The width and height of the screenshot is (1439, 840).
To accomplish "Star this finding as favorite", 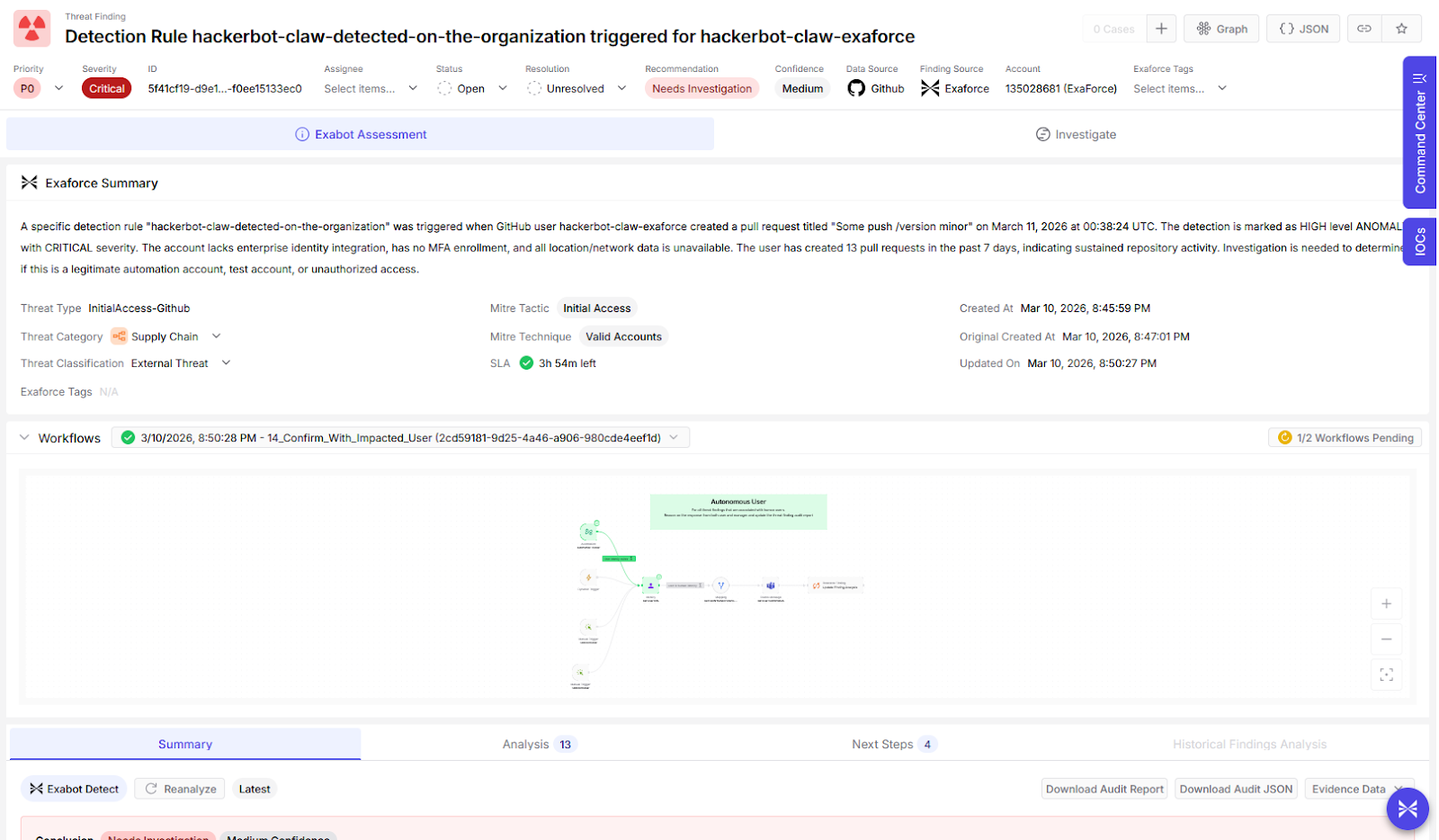I will (1401, 29).
